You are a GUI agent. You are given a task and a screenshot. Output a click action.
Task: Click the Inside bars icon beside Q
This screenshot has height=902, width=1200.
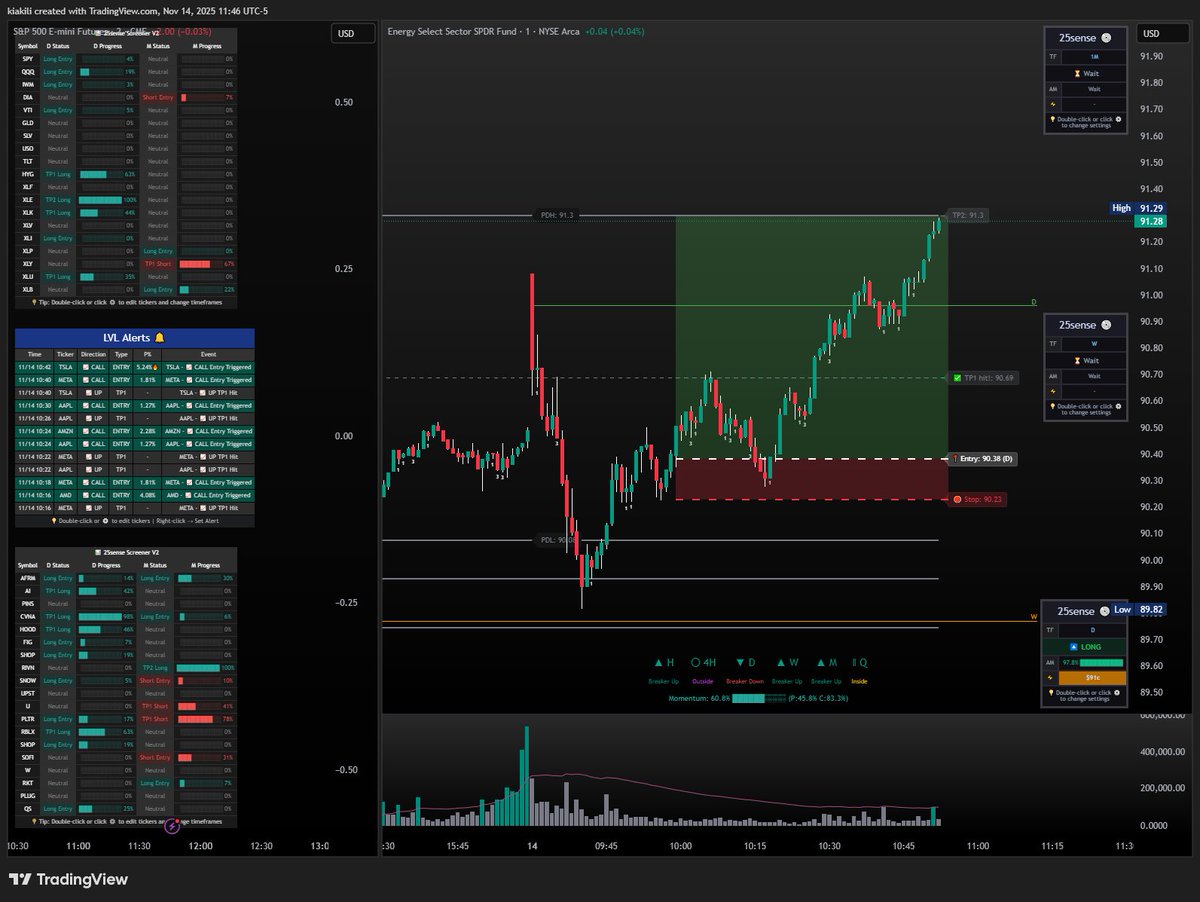(x=852, y=661)
